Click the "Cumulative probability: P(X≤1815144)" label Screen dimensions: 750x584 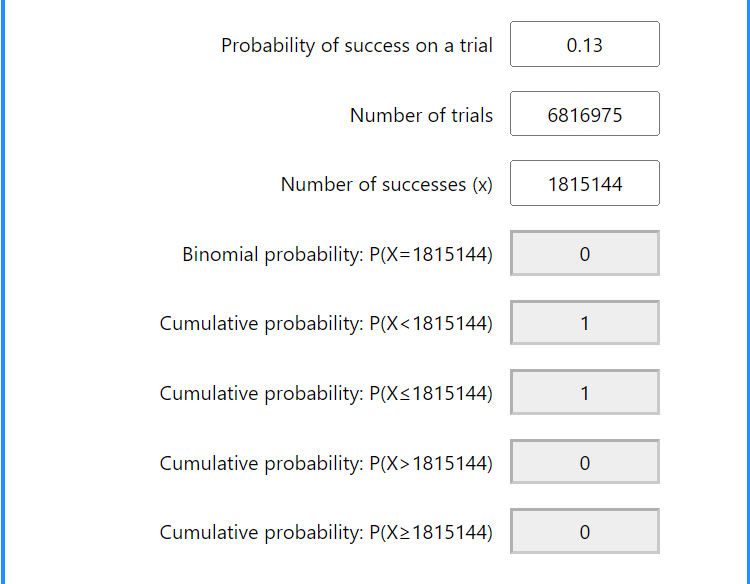pos(325,393)
